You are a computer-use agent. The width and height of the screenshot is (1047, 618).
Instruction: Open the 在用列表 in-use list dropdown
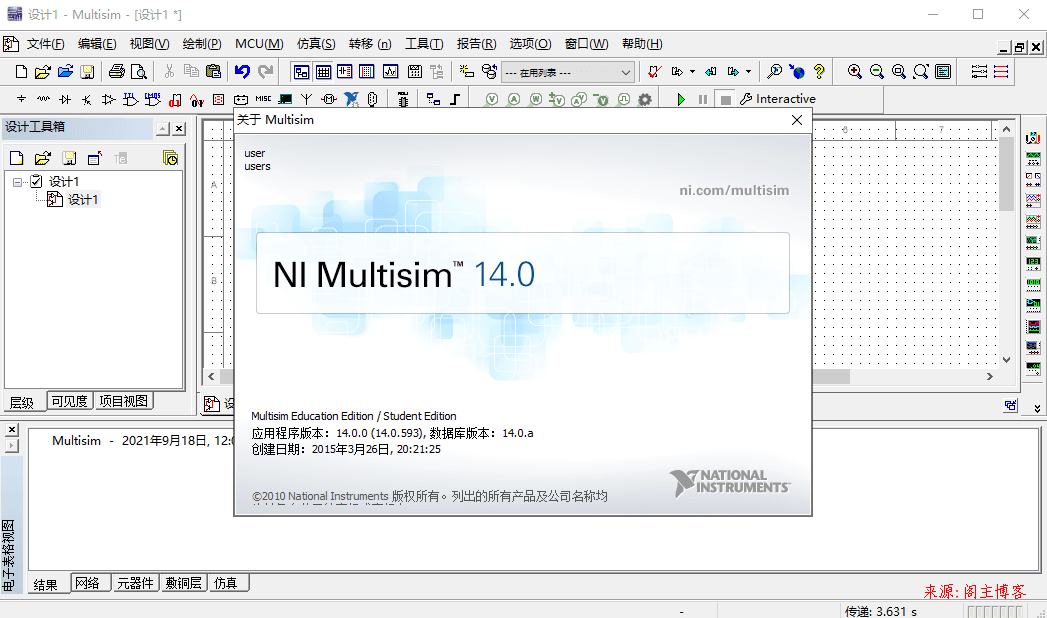pos(568,72)
